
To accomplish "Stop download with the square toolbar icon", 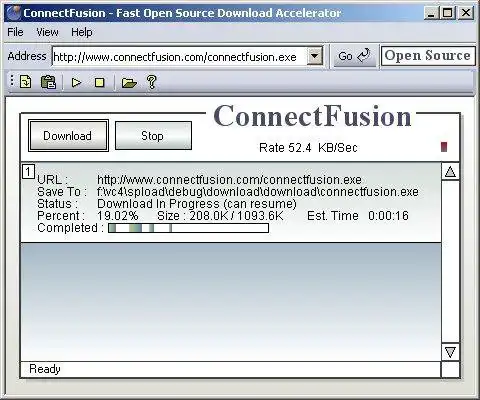I will click(99, 82).
